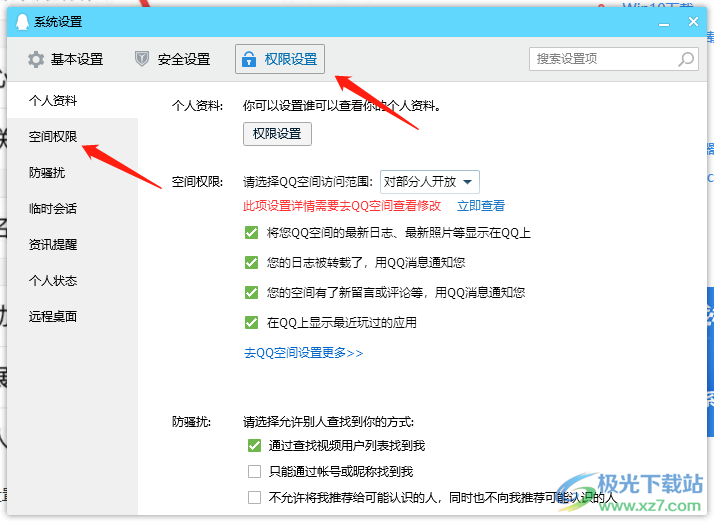This screenshot has height=522, width=714.
Task: Click the QQ penguin logo in title bar
Action: 22,21
